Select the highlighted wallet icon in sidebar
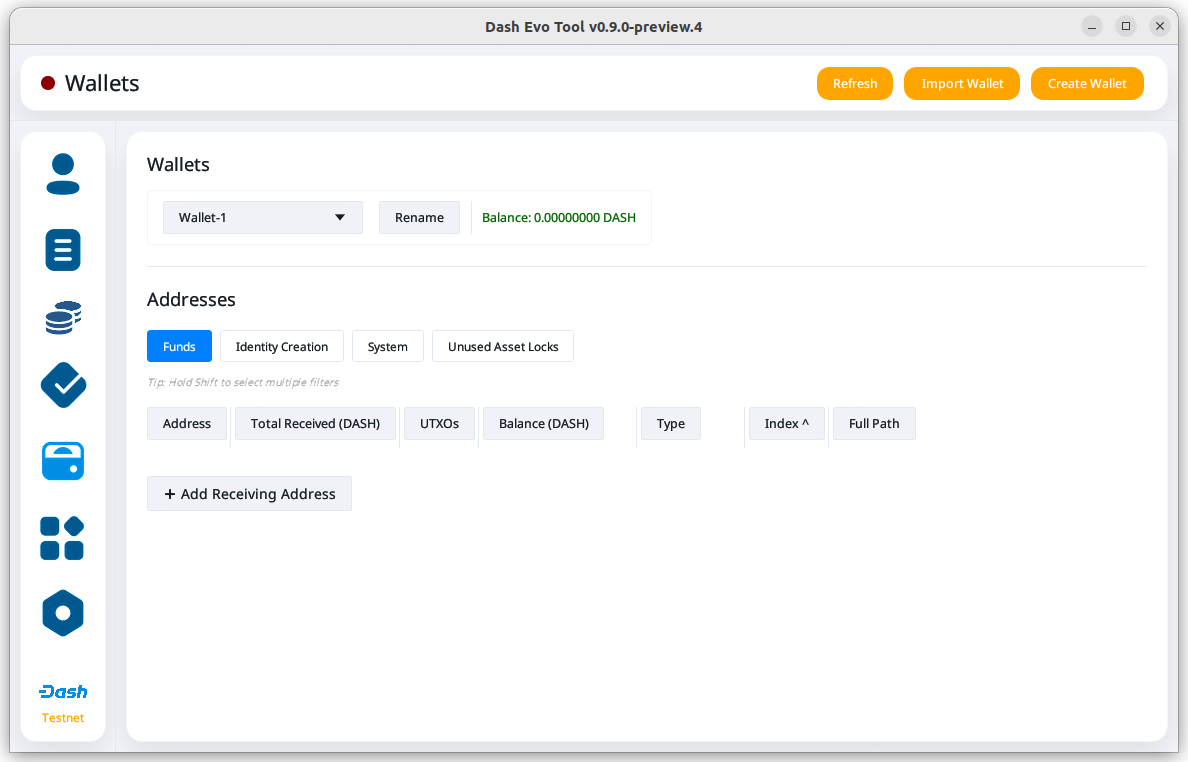The image size is (1188, 762). pos(63,461)
